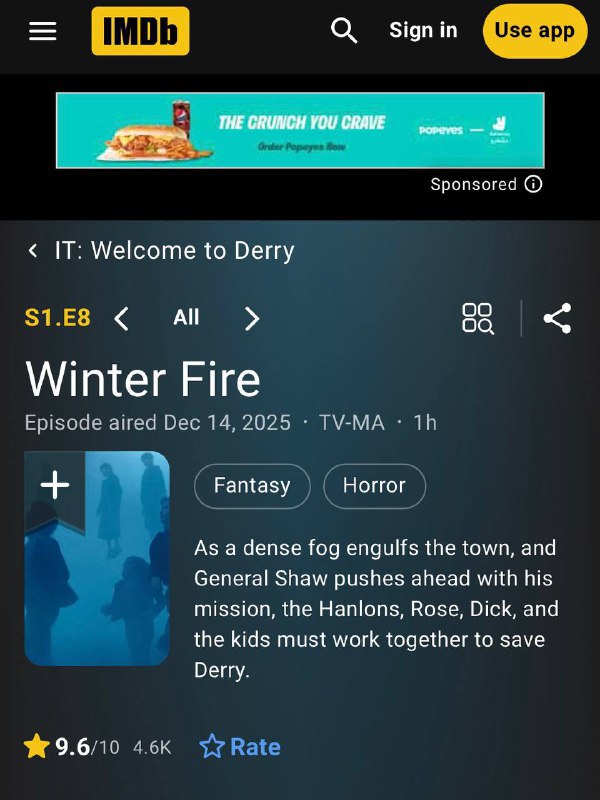Click the Use app button
600x800 pixels.
point(535,31)
